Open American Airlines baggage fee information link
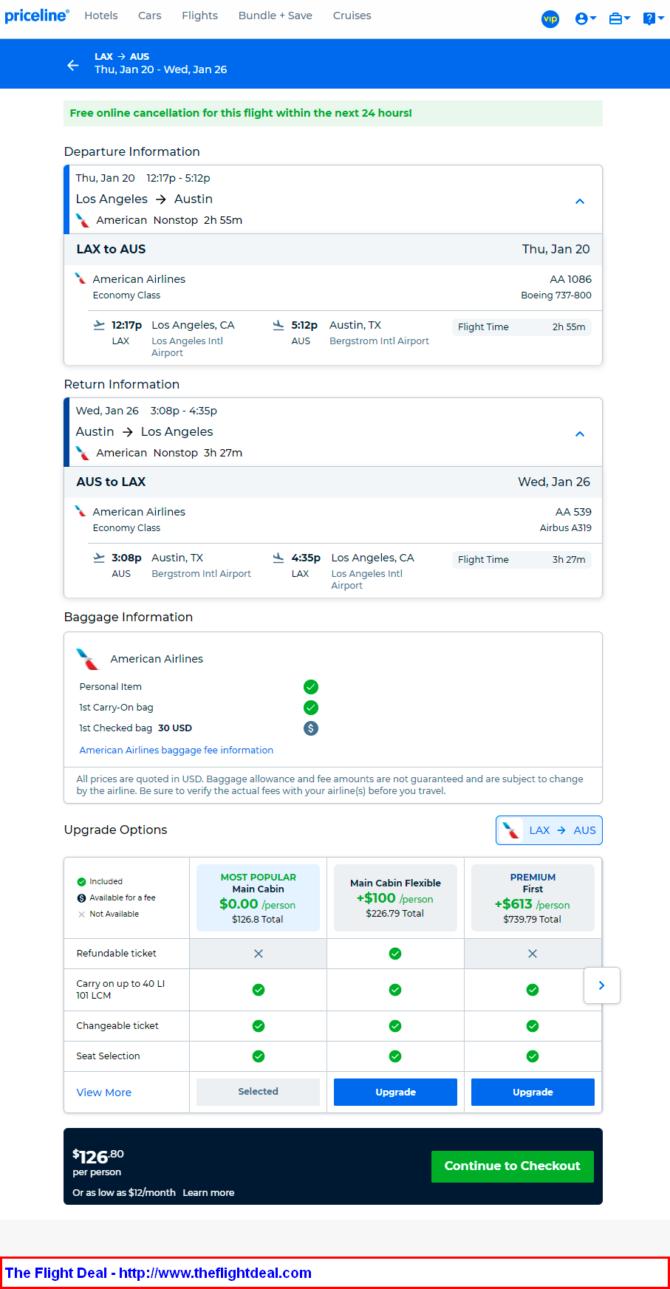The image size is (670, 1289). click(x=176, y=750)
